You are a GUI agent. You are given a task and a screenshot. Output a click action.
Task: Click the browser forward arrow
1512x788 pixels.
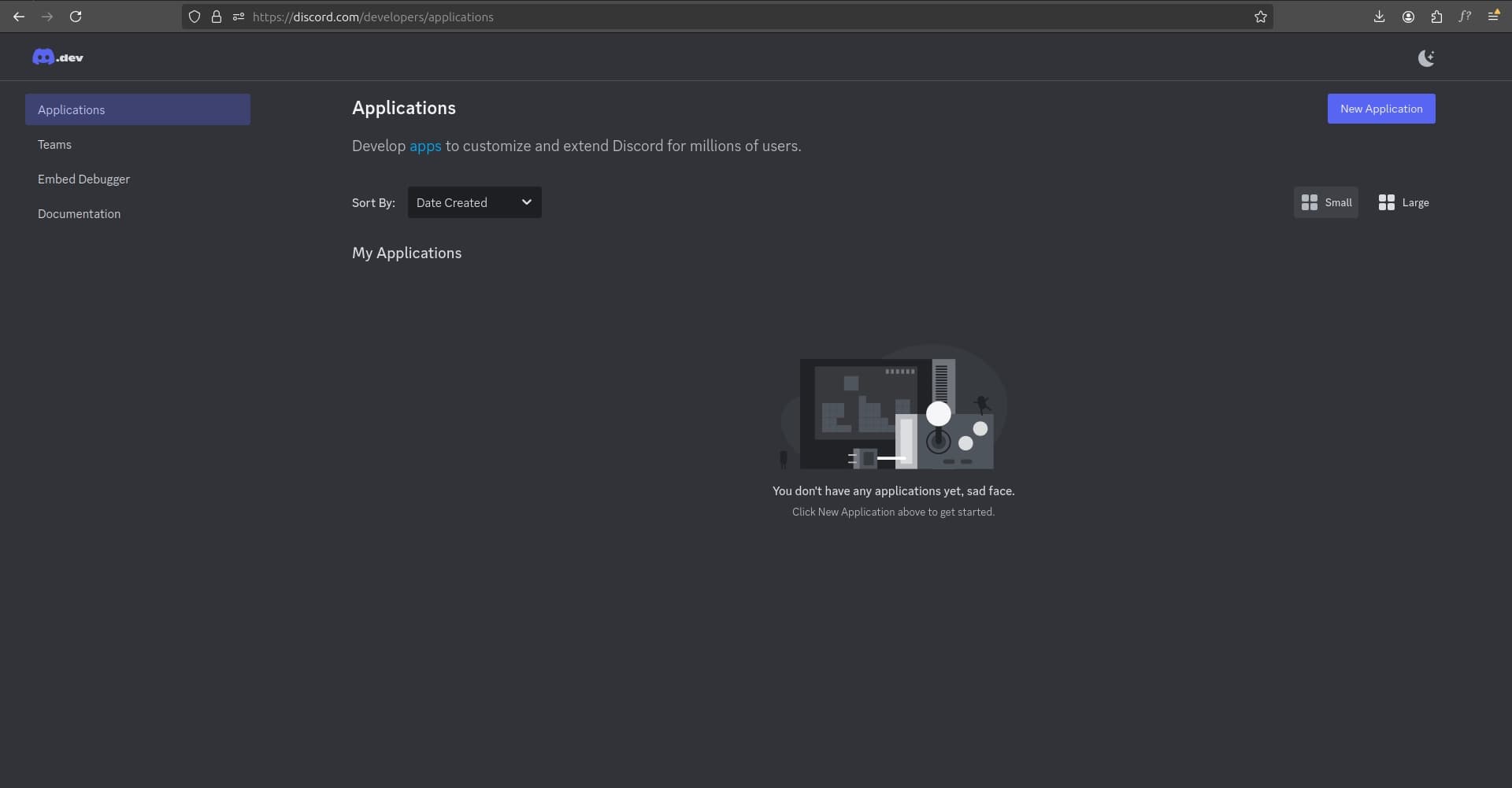[47, 17]
